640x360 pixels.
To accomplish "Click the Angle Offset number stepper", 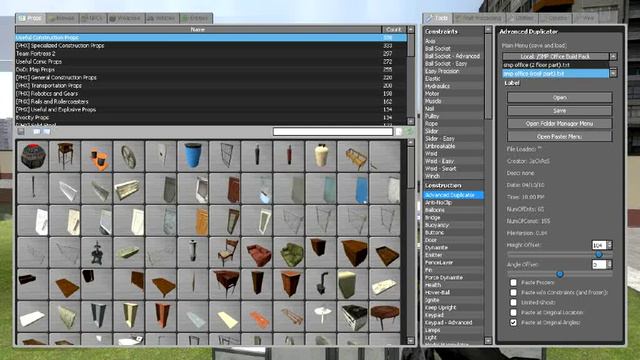I will 610,264.
